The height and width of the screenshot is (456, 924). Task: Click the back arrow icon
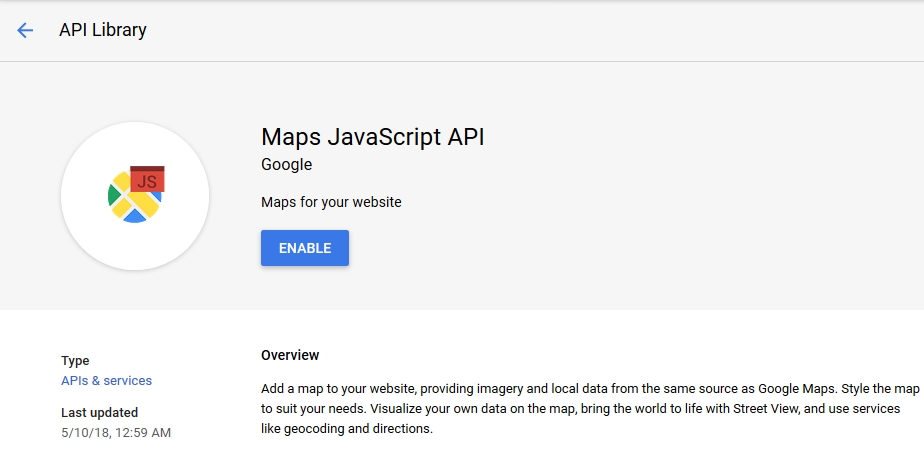point(25,30)
